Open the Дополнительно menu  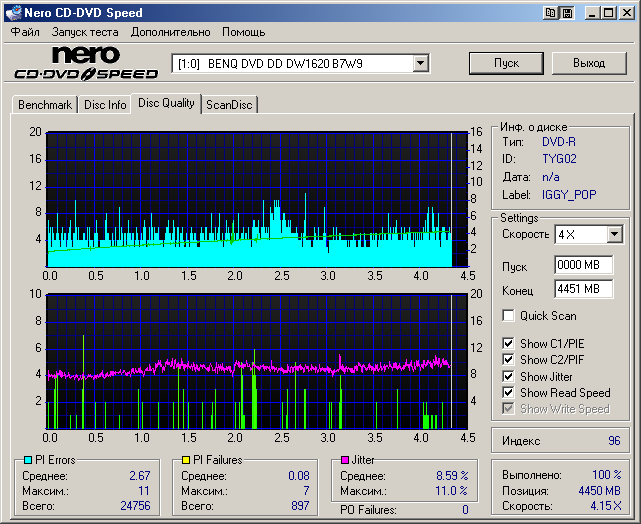pyautogui.click(x=170, y=32)
